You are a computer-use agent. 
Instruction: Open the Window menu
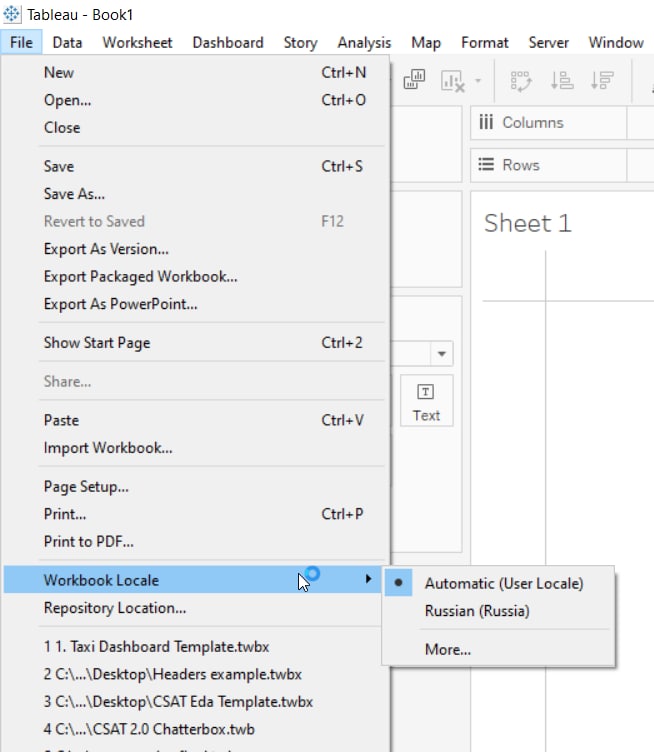[x=616, y=43]
